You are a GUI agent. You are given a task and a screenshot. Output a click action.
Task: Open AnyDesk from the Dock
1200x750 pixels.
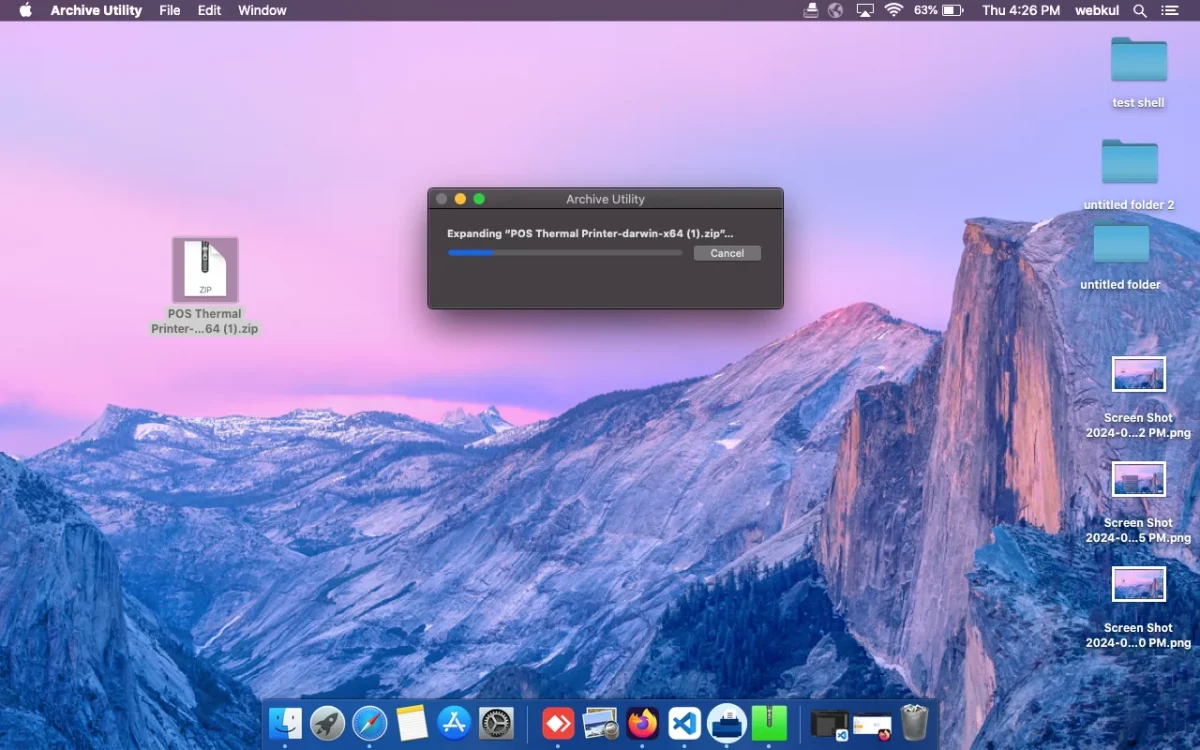[558, 722]
